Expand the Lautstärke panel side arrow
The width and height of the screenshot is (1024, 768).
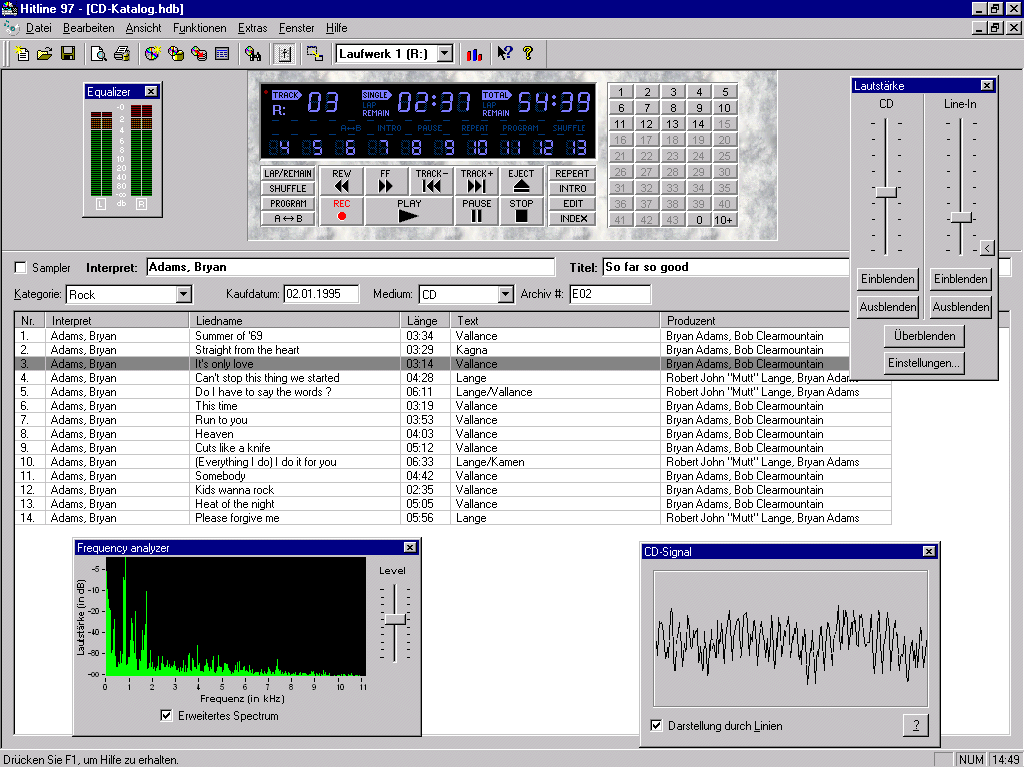tap(987, 248)
